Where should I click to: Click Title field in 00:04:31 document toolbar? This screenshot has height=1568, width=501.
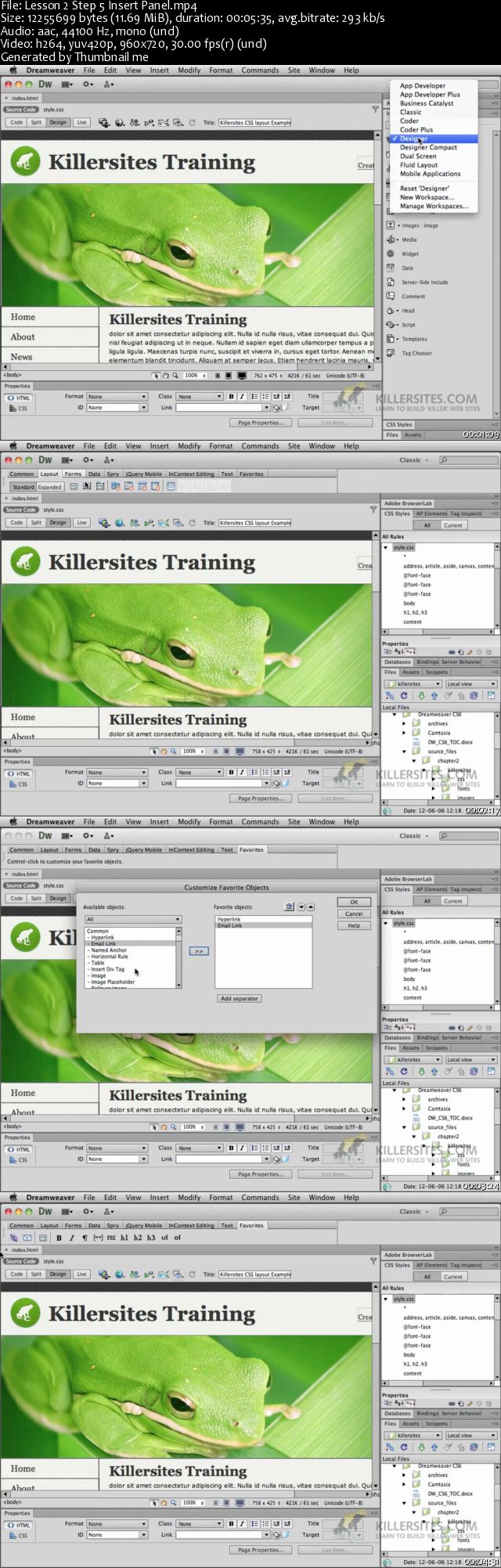[254, 1274]
